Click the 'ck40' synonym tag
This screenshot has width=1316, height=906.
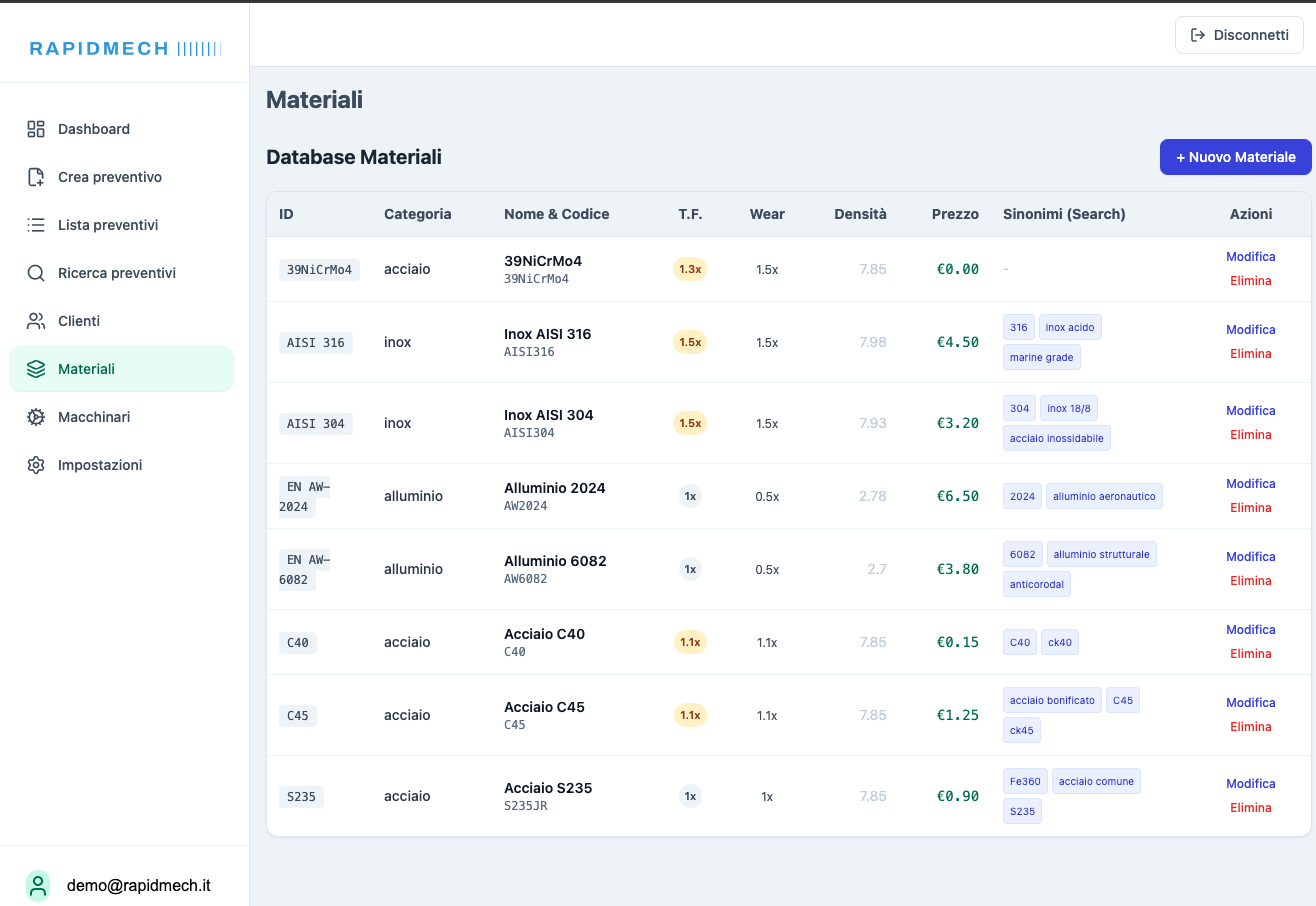pos(1059,642)
